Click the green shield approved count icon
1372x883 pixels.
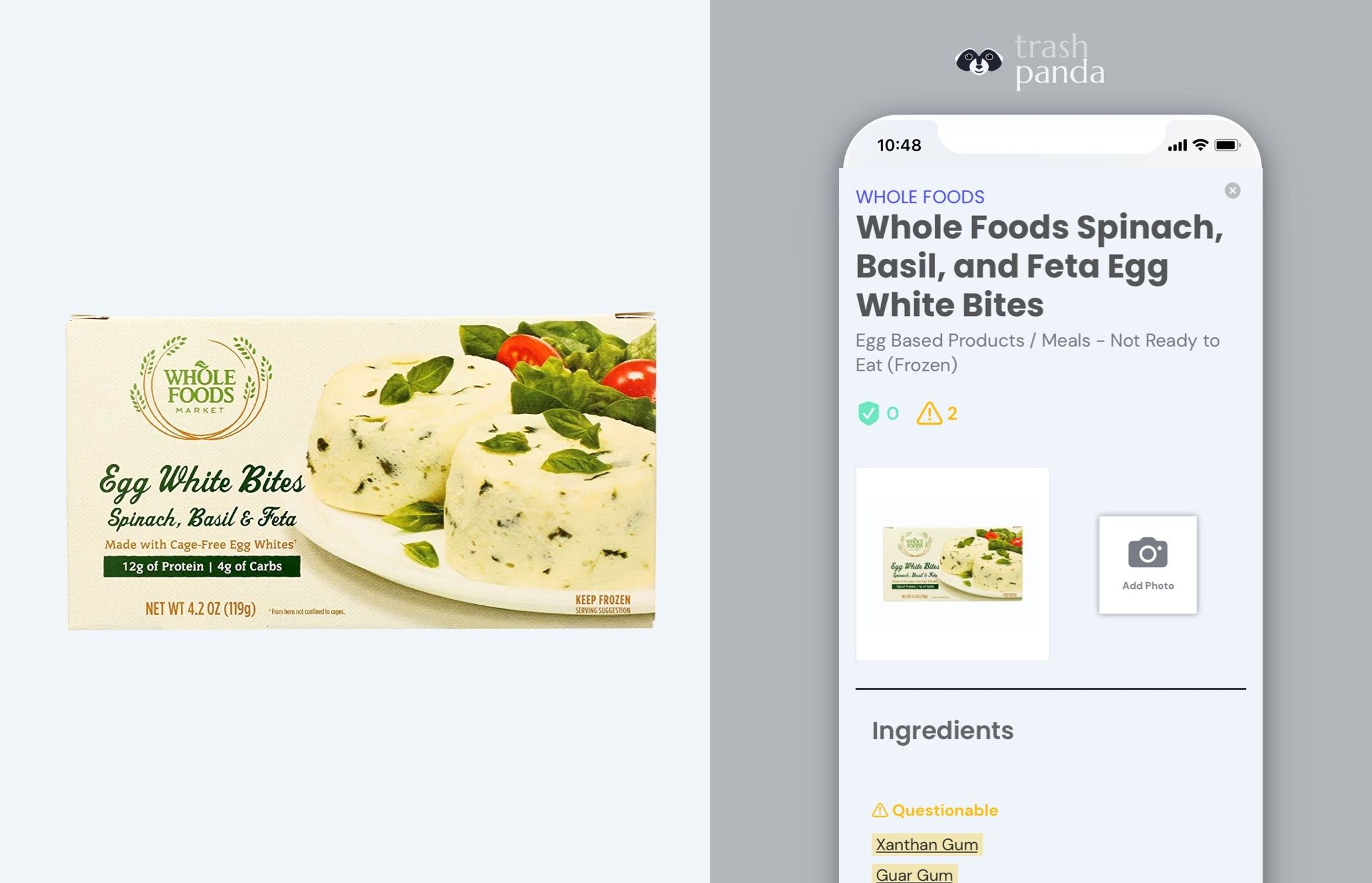coord(868,413)
